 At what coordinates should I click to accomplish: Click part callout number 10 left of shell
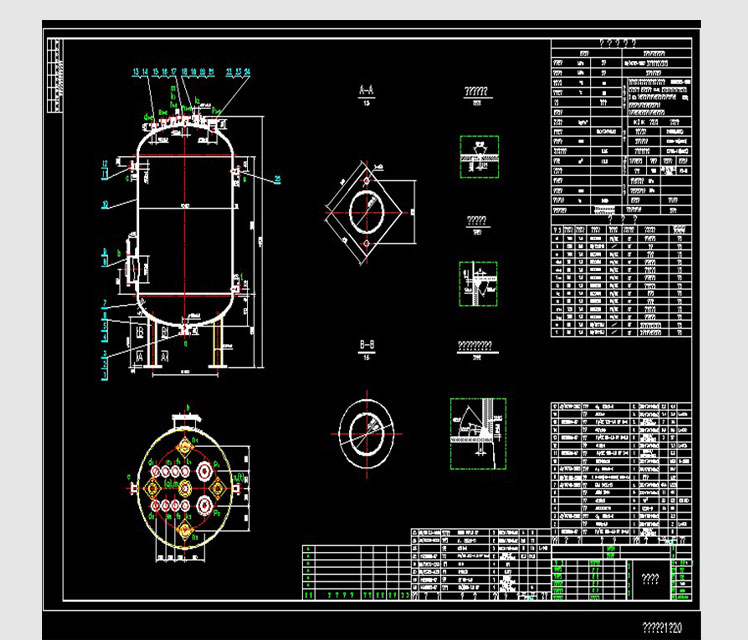(105, 205)
